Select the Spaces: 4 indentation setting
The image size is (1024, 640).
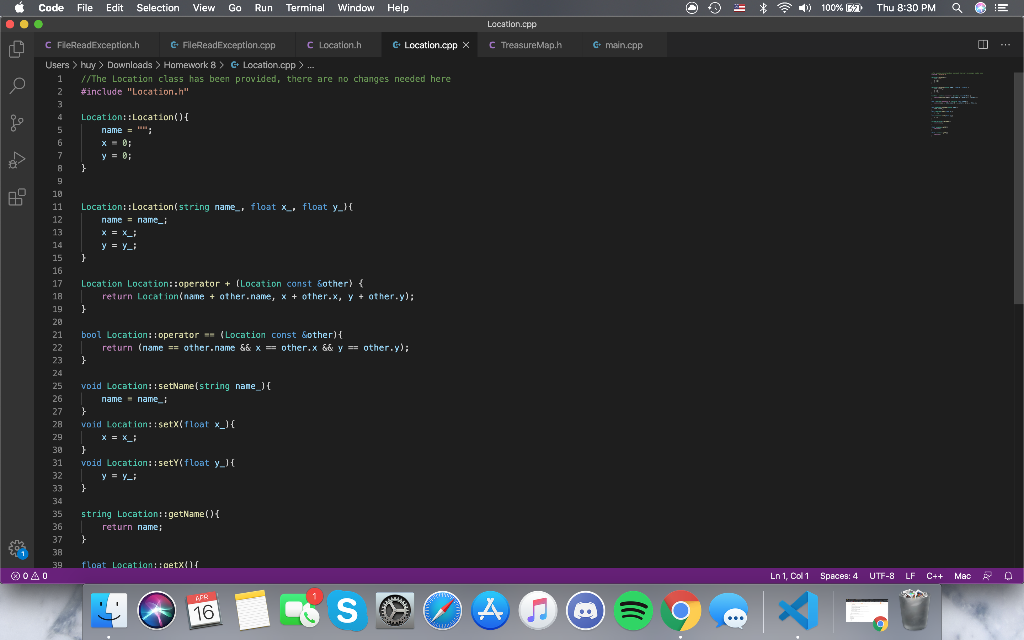click(839, 576)
